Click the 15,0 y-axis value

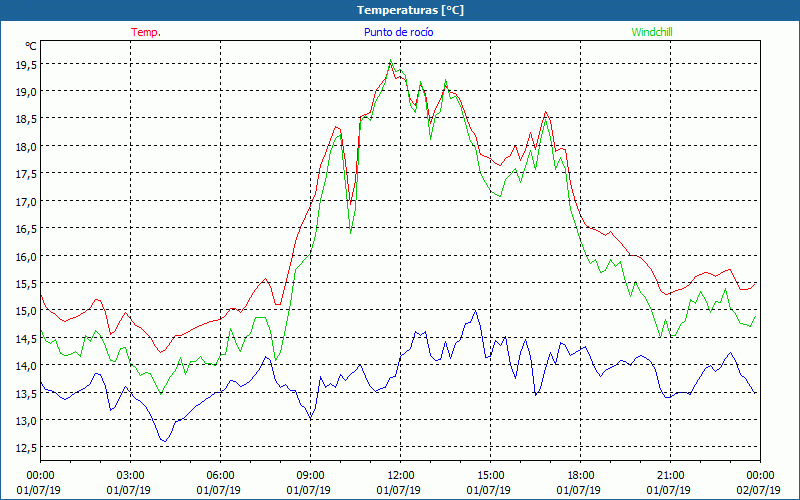27,311
